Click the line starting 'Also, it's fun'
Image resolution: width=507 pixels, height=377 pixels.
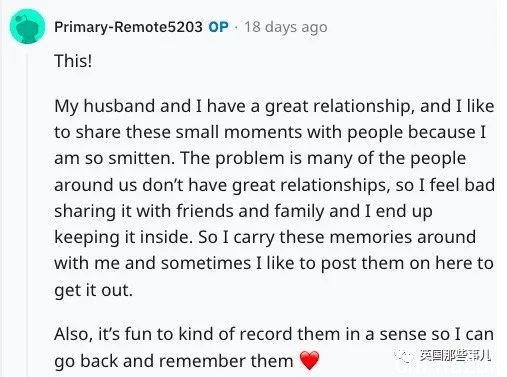(274, 334)
